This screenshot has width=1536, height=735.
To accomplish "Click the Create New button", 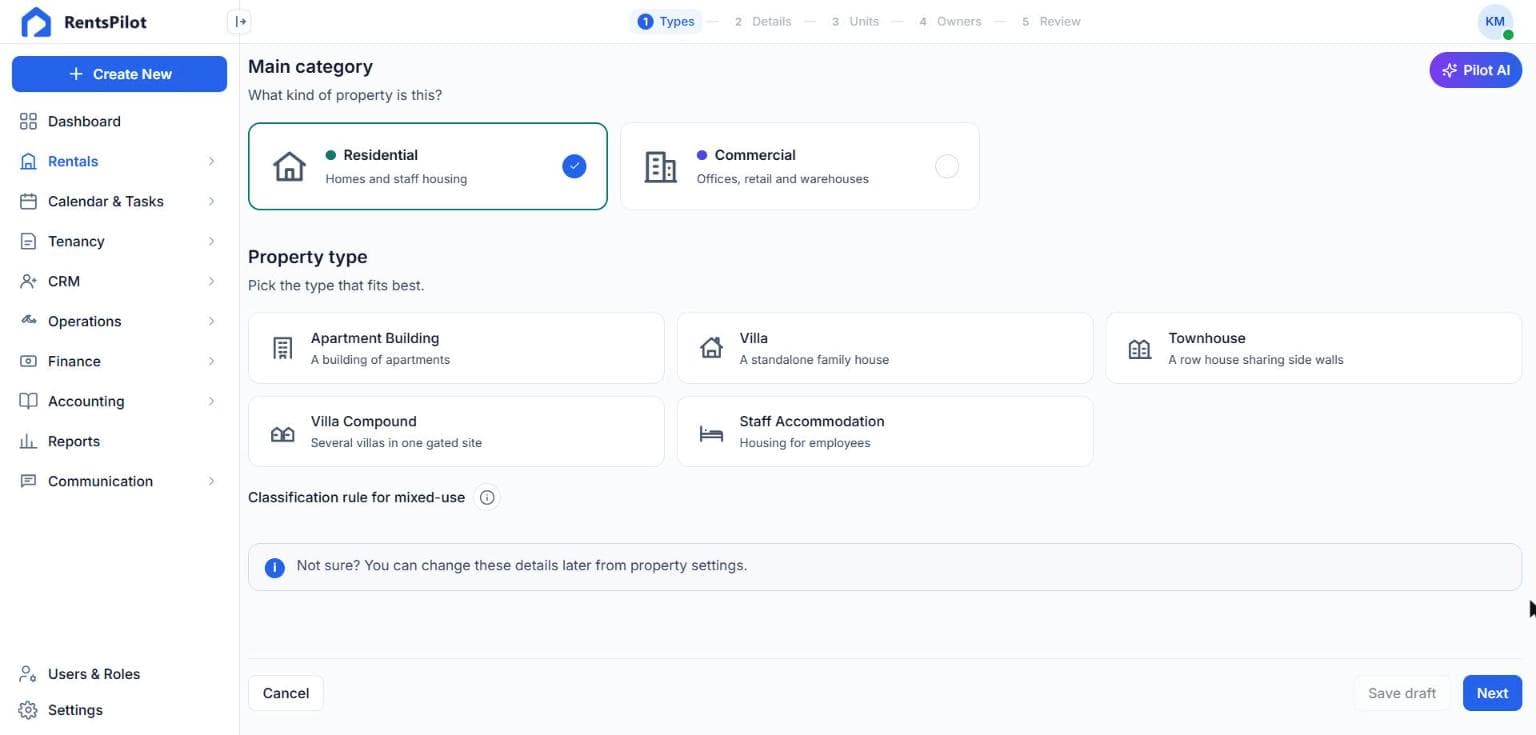I will [x=119, y=74].
